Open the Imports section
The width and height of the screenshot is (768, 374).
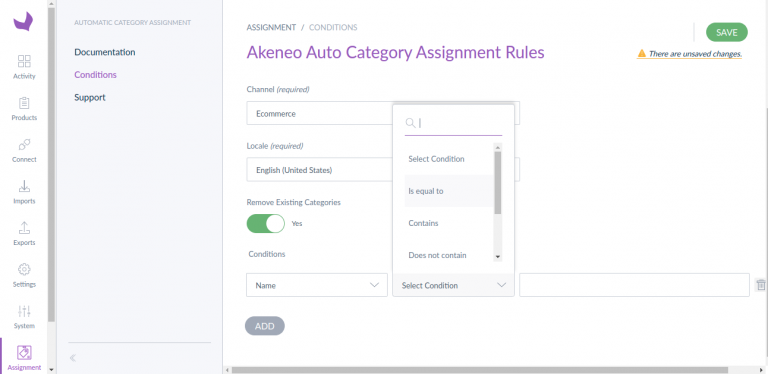(24, 192)
